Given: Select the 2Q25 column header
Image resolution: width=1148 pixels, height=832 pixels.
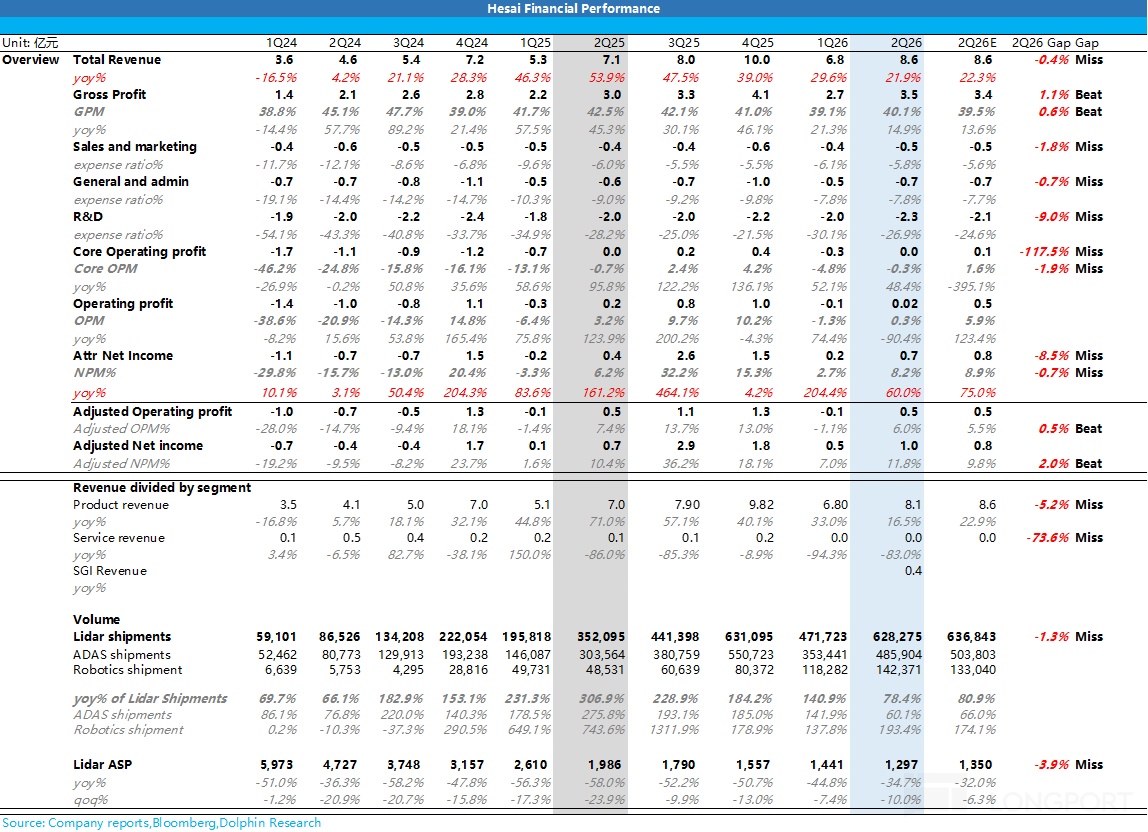Looking at the screenshot, I should pyautogui.click(x=609, y=43).
